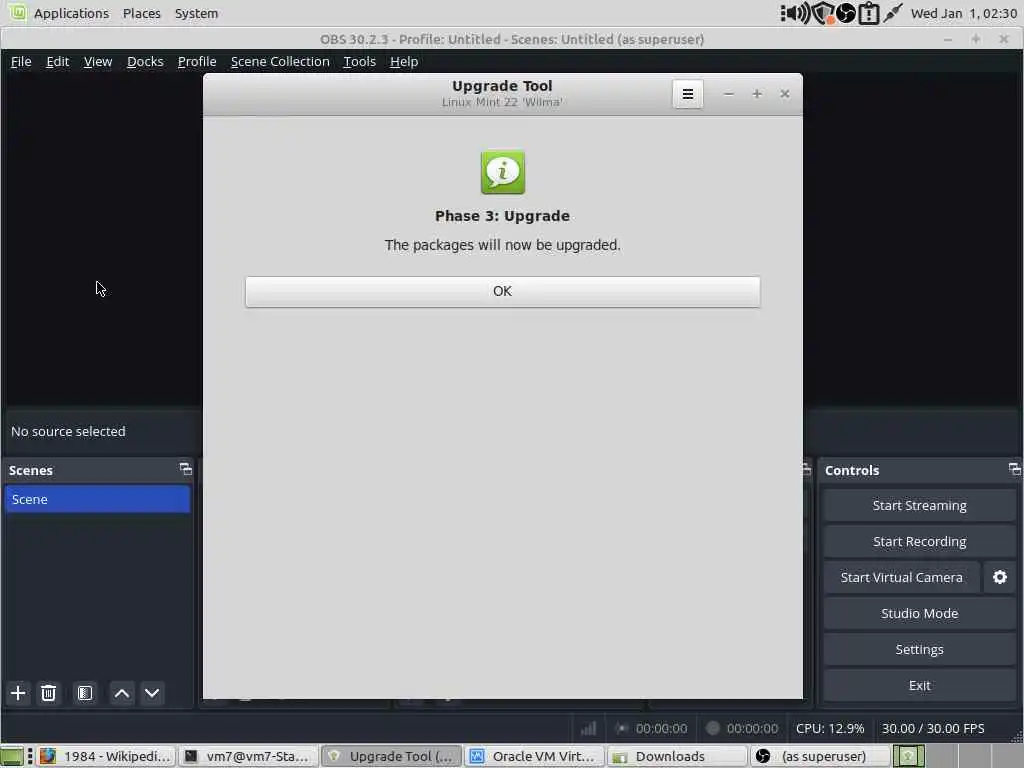Move the scene down with the down arrow
Image resolution: width=1024 pixels, height=768 pixels.
[x=152, y=693]
